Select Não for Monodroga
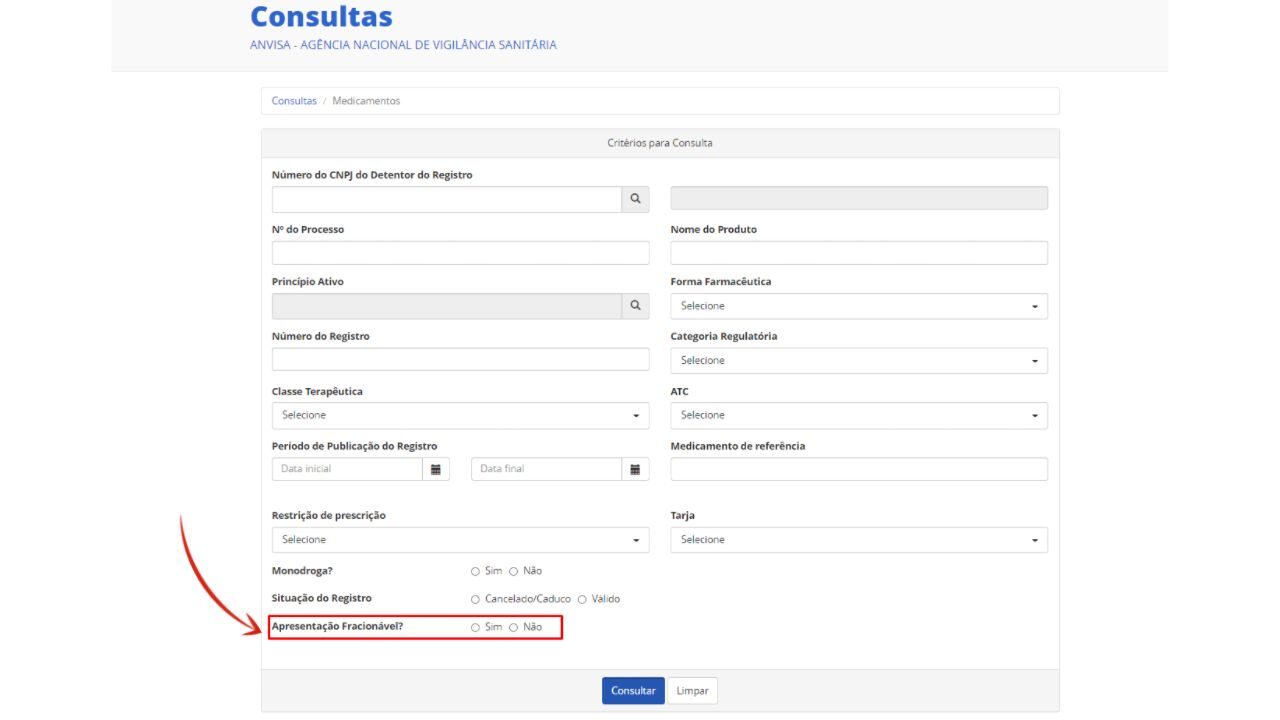Image resolution: width=1280 pixels, height=720 pixels. (514, 571)
